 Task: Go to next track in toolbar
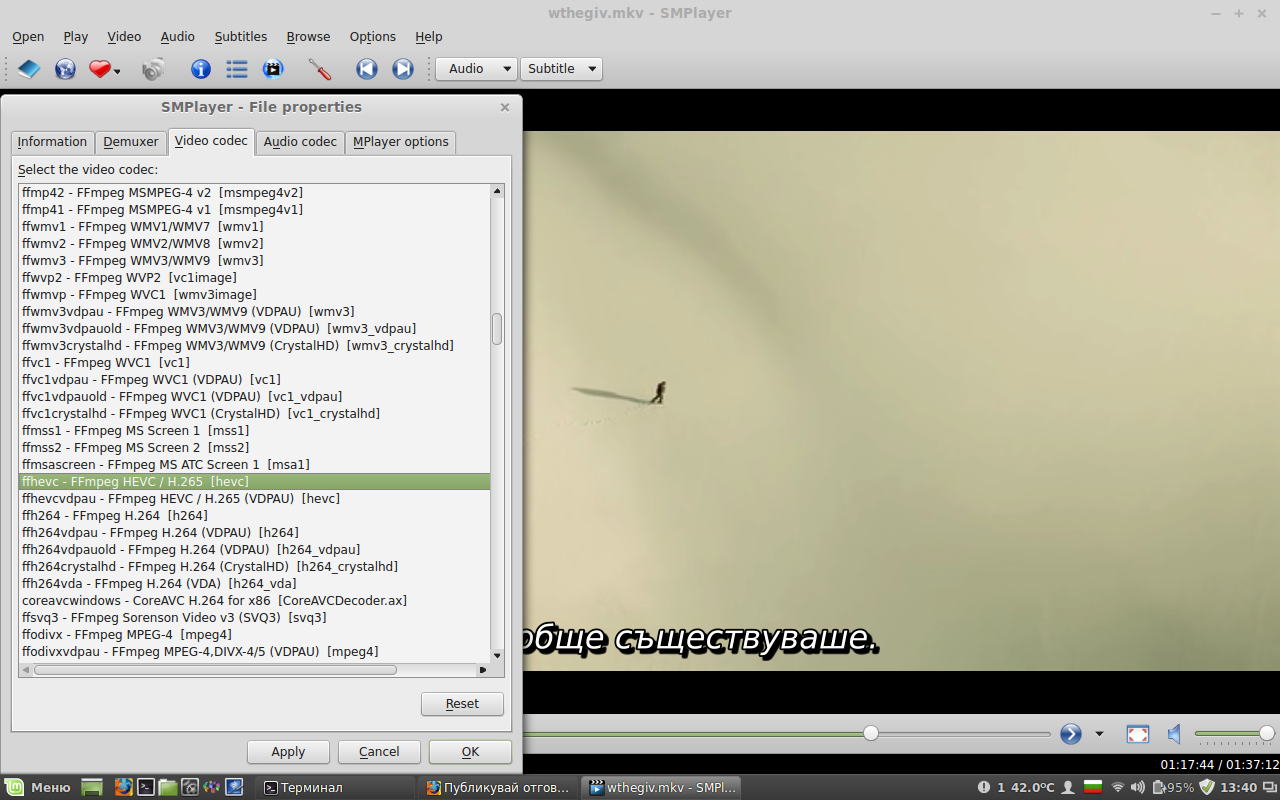(x=402, y=69)
